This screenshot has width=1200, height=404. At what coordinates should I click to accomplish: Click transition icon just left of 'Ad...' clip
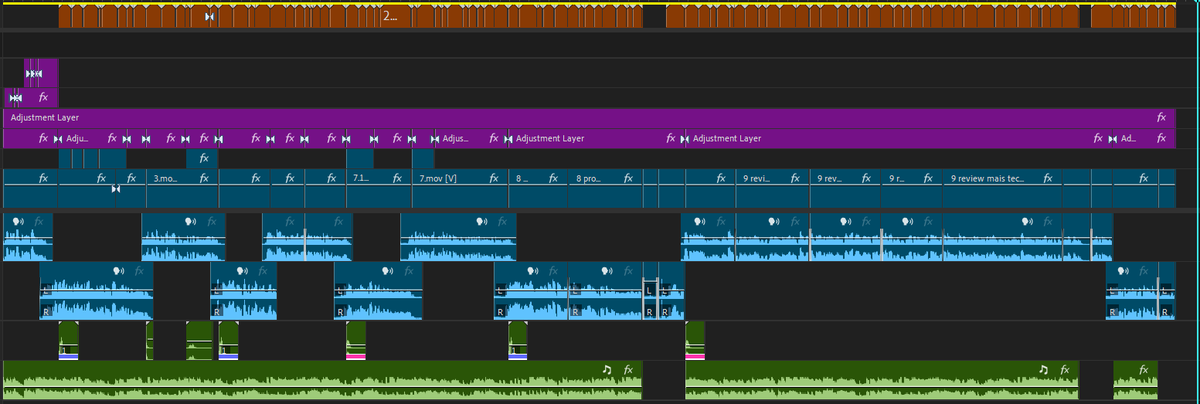coord(1112,139)
